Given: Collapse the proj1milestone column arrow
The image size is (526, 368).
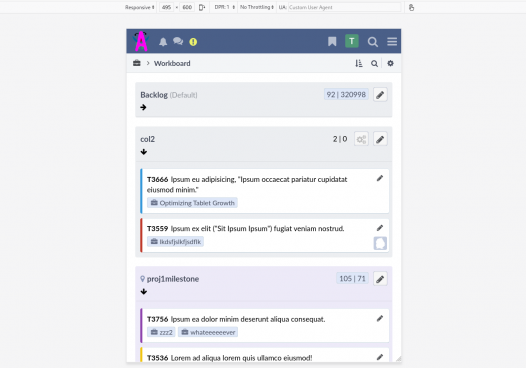Looking at the screenshot, I should click(x=144, y=292).
